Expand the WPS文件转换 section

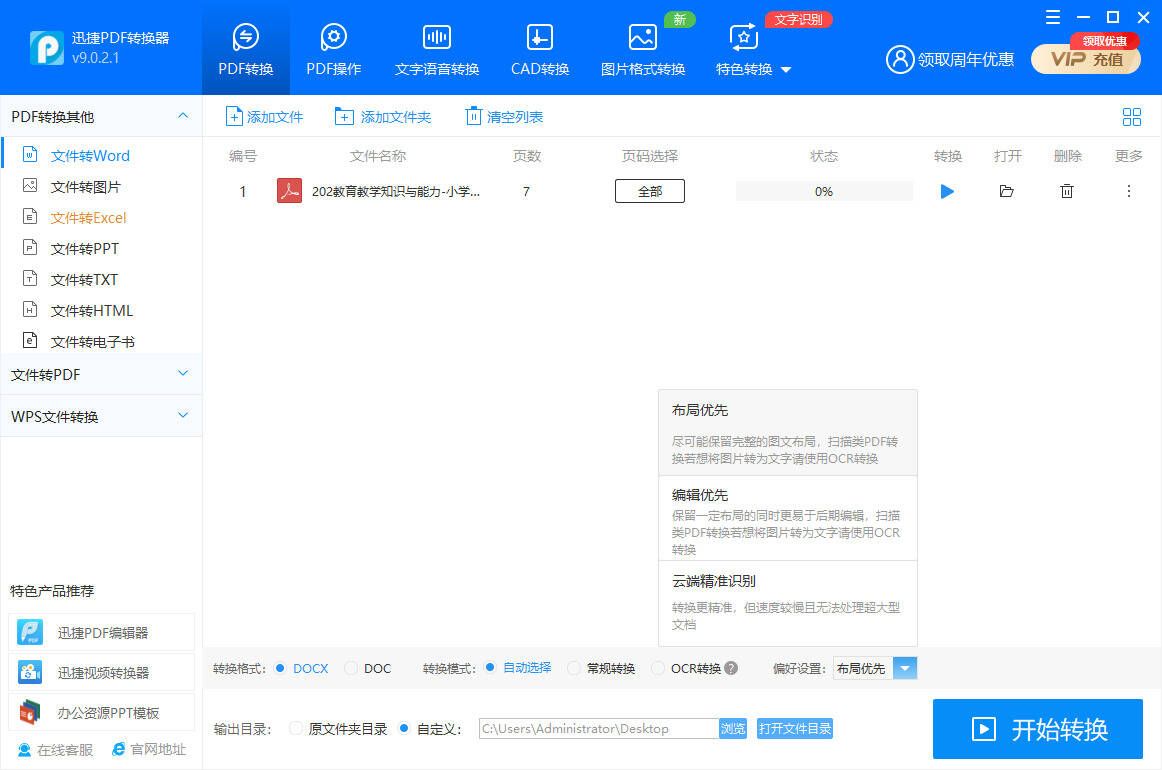pos(101,416)
